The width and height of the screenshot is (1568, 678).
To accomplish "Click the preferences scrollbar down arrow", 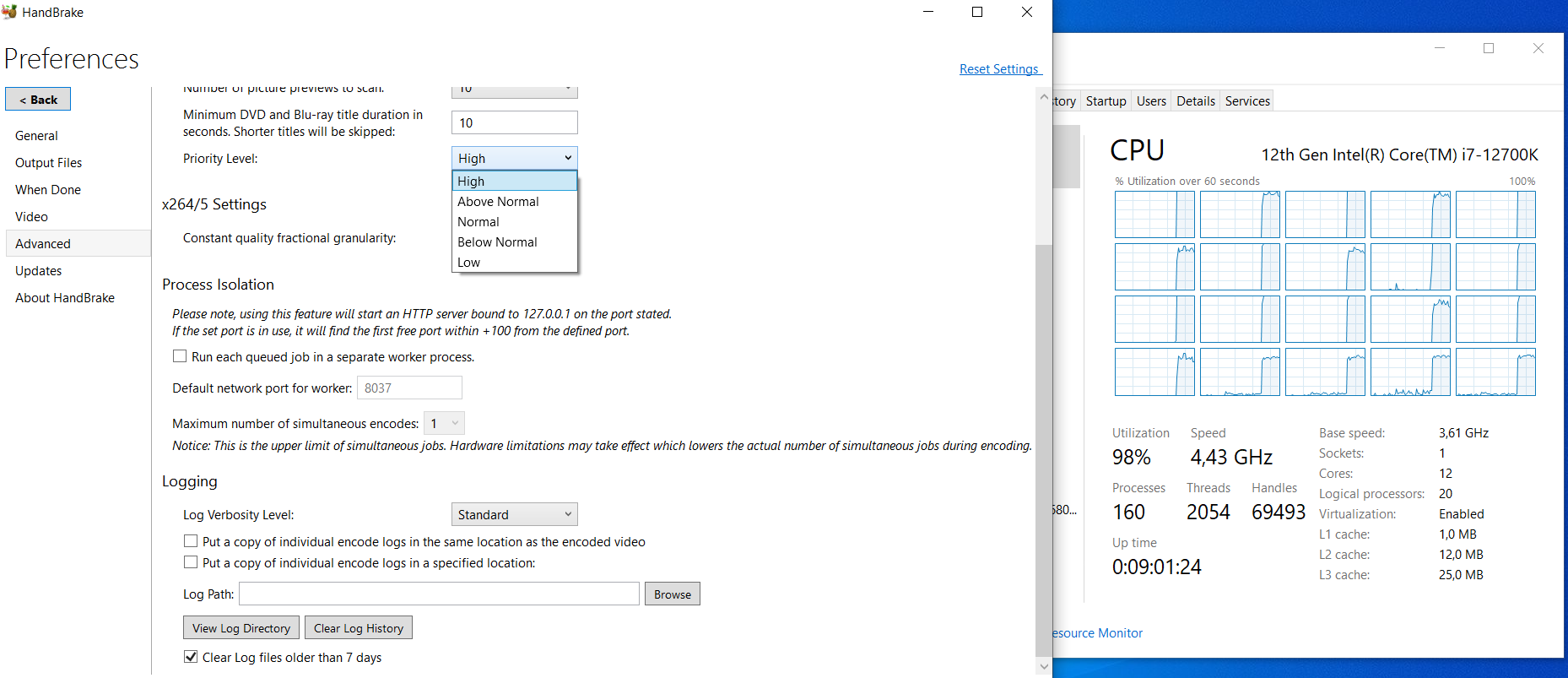I will [1044, 666].
